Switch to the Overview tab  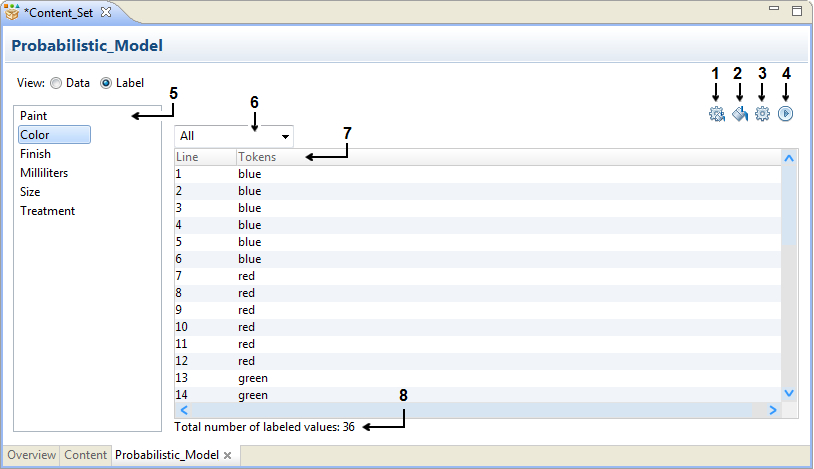coord(32,455)
